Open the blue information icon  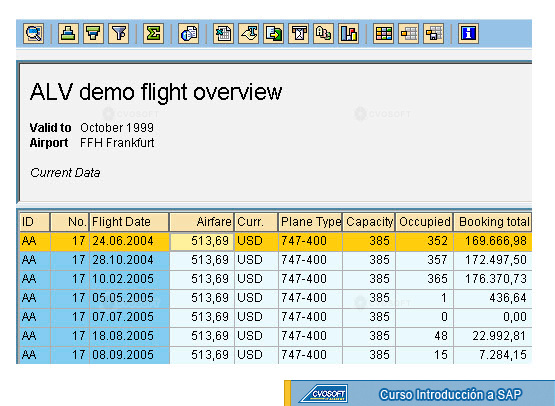click(x=468, y=34)
